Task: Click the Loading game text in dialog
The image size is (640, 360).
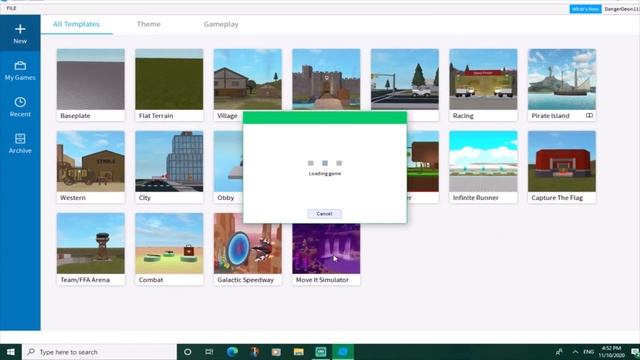Action: coord(325,173)
